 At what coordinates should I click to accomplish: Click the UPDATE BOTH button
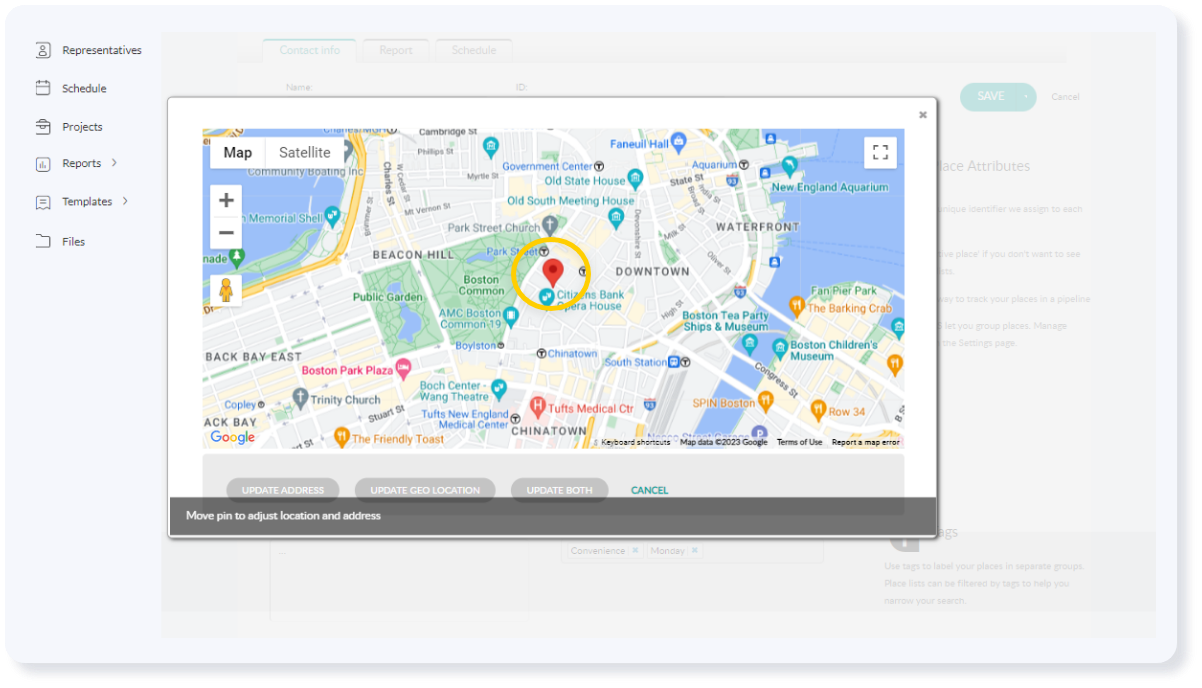[560, 490]
